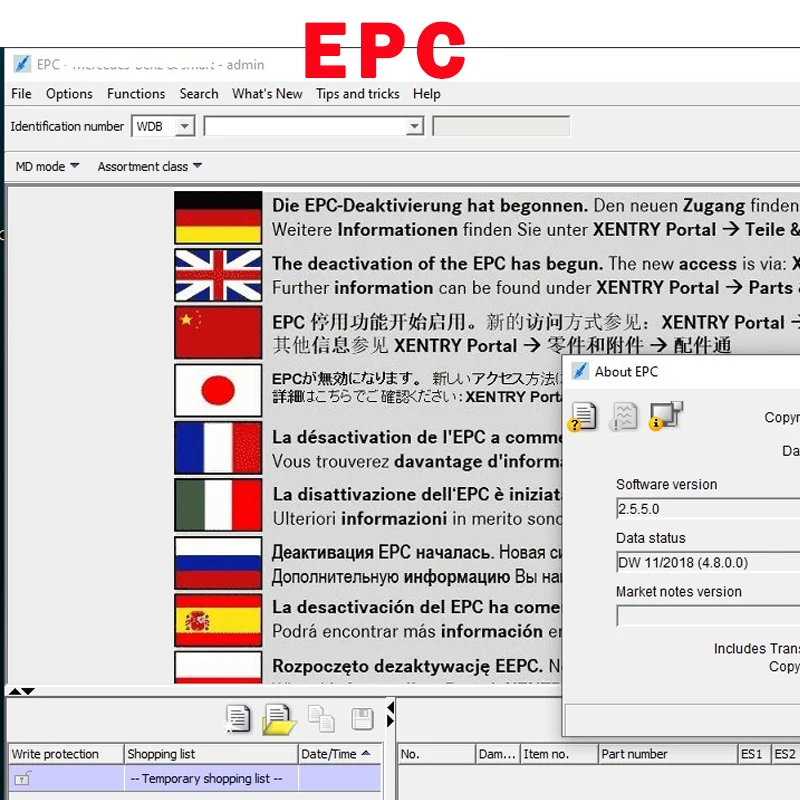
Task: Sort by Date/Time column header
Action: click(340, 754)
